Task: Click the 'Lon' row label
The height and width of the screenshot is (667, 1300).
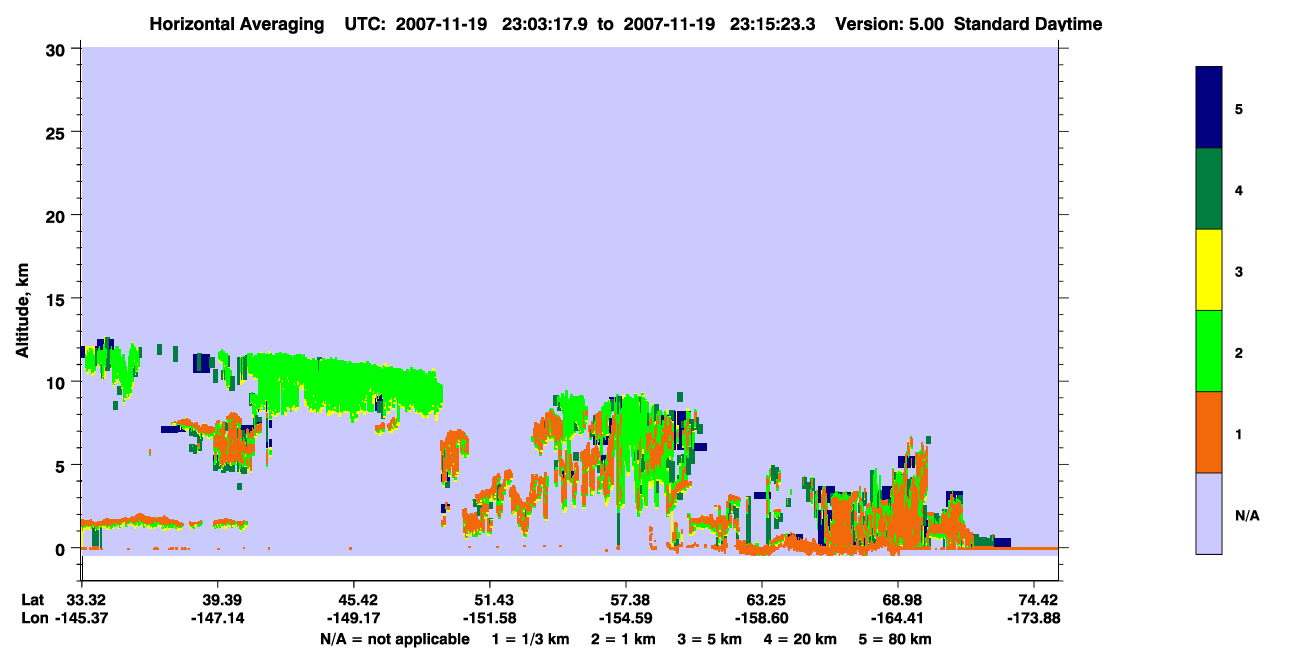Action: tap(34, 619)
